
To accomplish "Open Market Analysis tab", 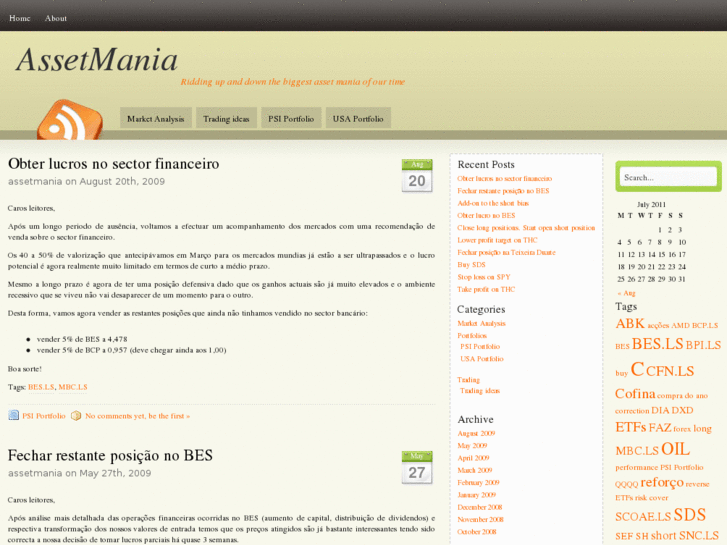I will point(156,118).
